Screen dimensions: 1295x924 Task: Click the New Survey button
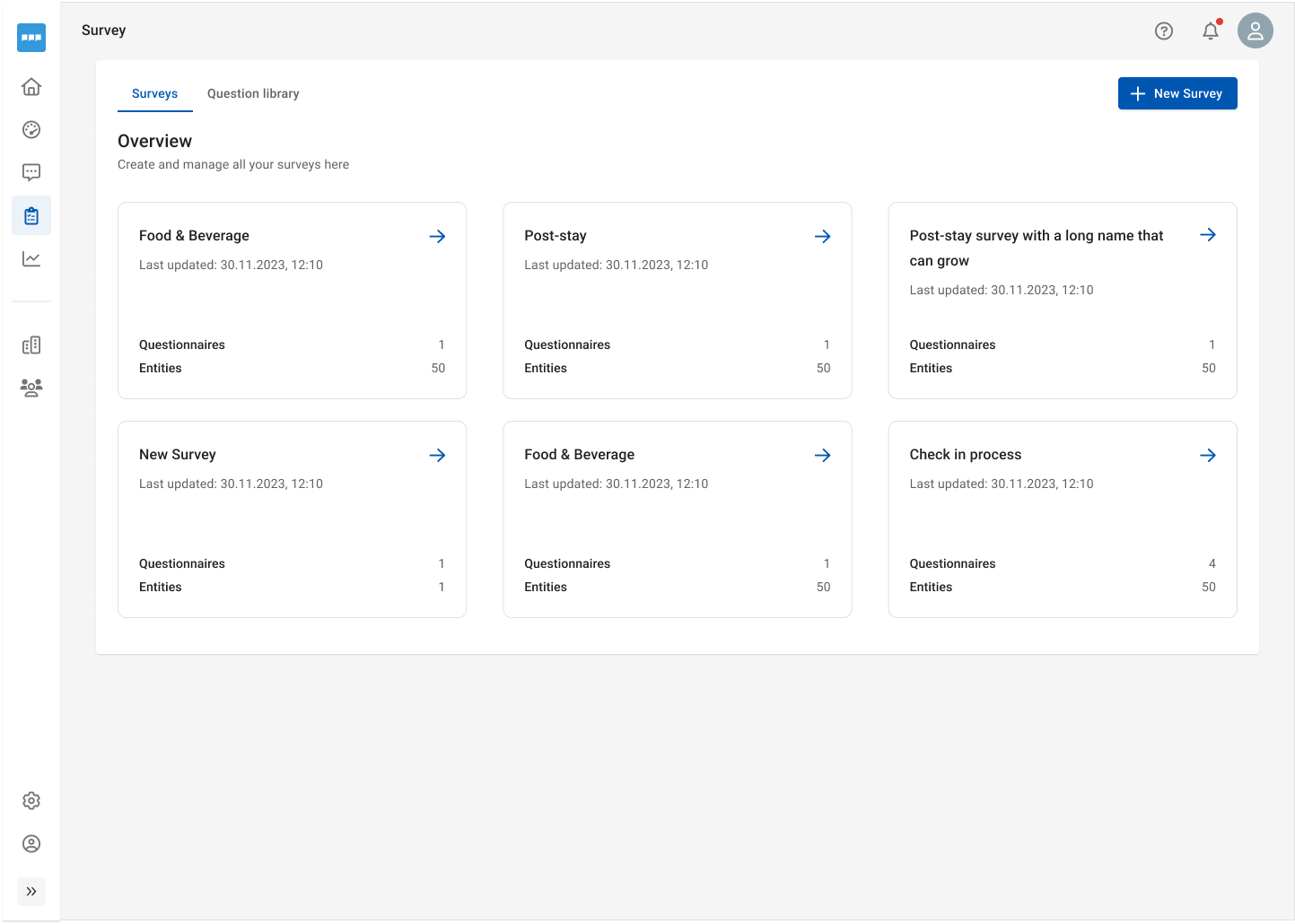1177,93
